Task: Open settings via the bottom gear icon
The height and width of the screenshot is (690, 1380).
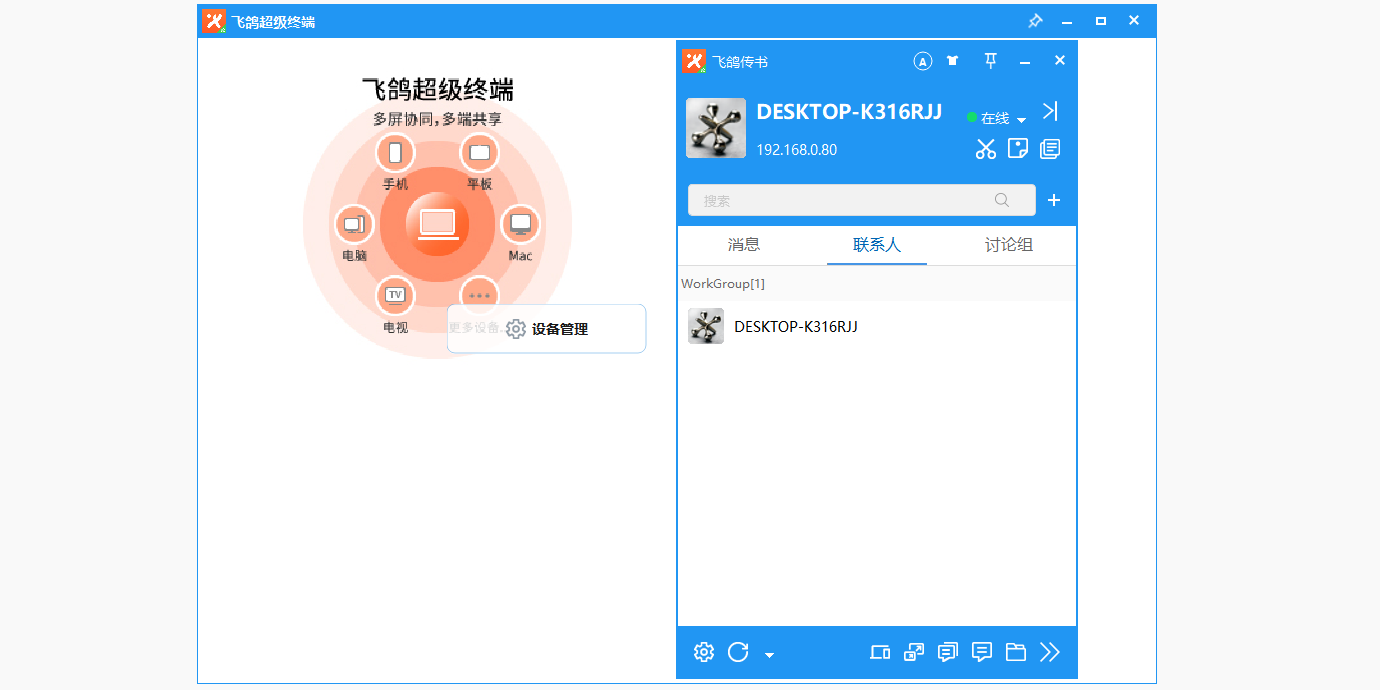Action: [704, 652]
